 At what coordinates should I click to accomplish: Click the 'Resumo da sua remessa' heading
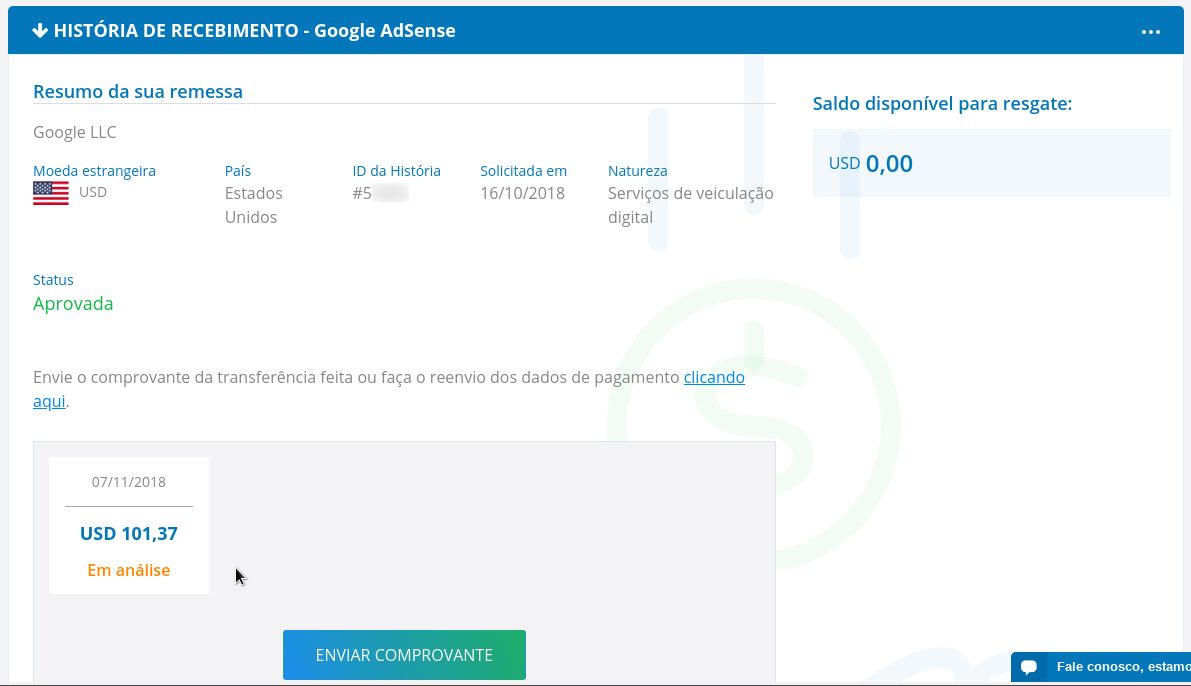137,91
